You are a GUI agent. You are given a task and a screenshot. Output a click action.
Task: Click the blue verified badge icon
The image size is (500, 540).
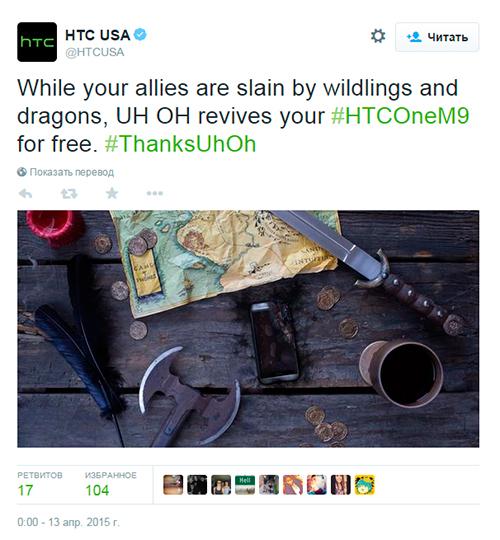(140, 35)
